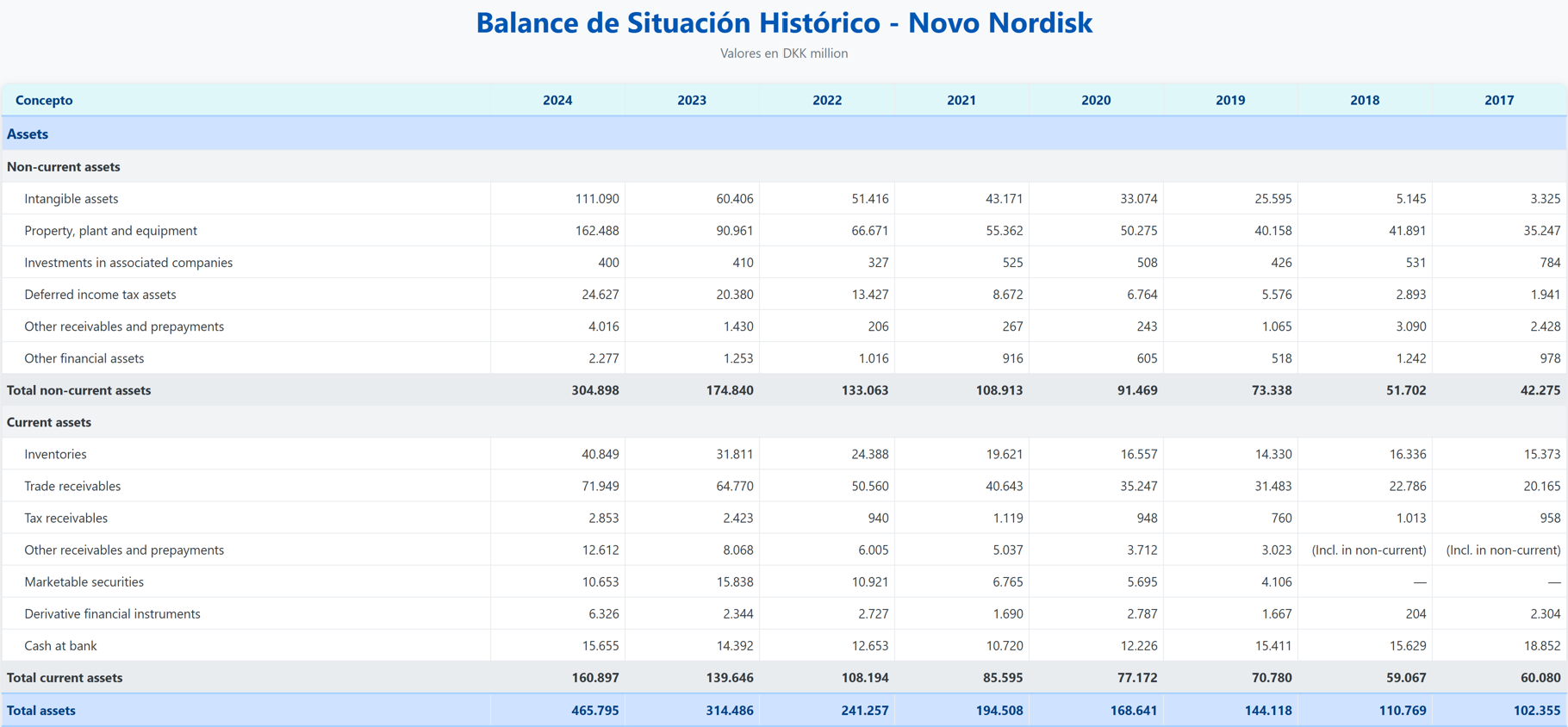Viewport: 1568px width, 727px height.
Task: Select the subtitle 'Valores en DKK million'
Action: (x=784, y=53)
